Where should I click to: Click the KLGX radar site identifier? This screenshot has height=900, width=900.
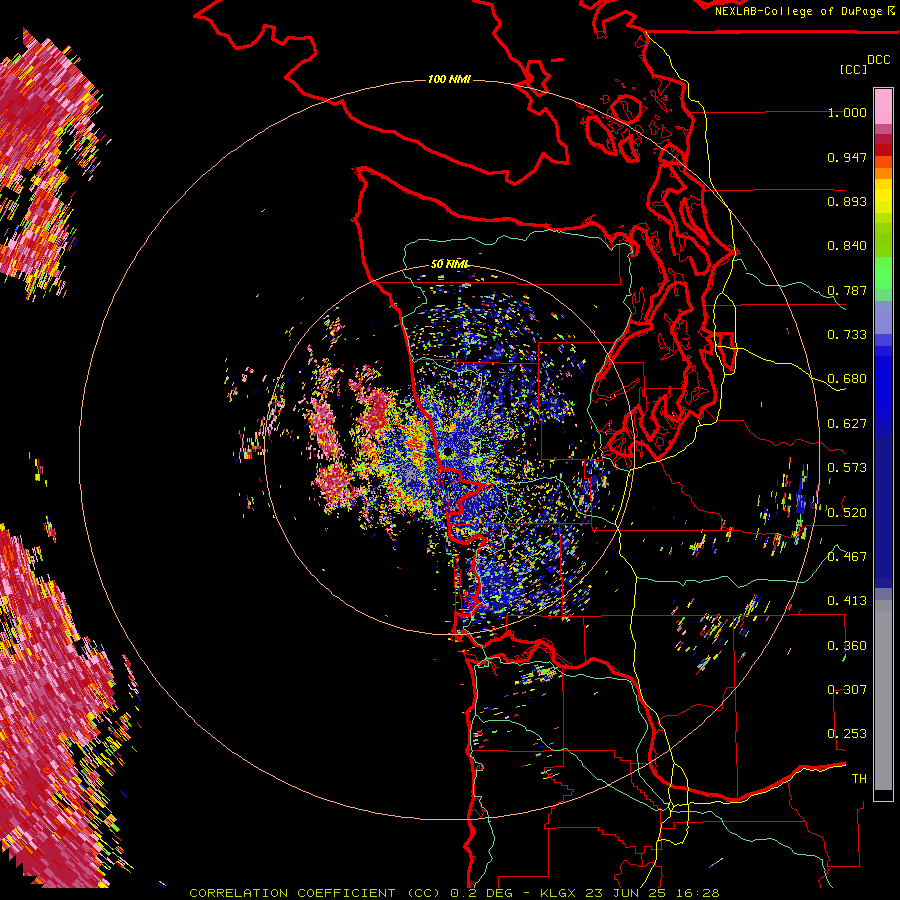(557, 893)
